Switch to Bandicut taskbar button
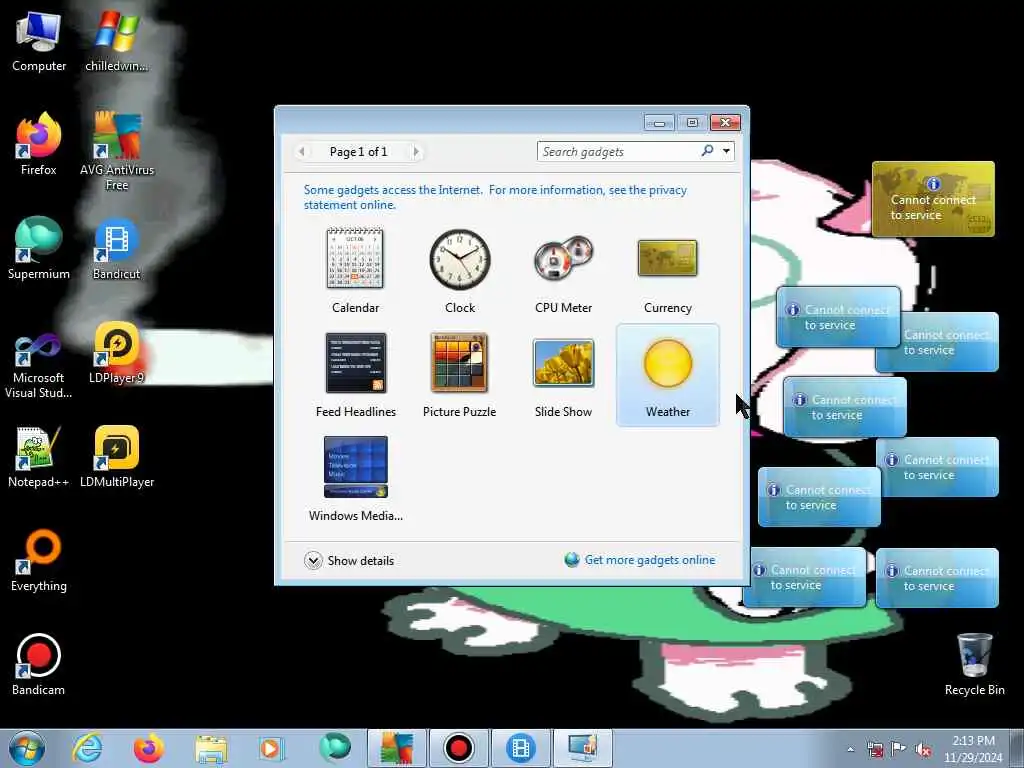The image size is (1024, 768). point(520,748)
